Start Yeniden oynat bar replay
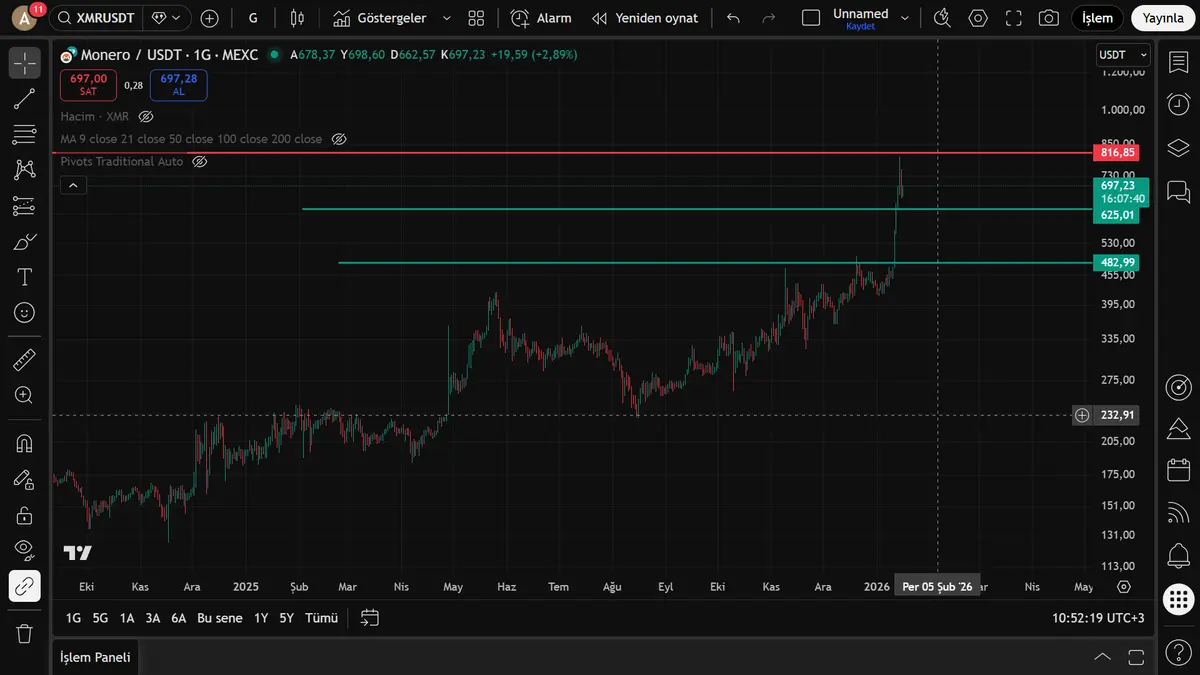The height and width of the screenshot is (675, 1200). (x=645, y=18)
